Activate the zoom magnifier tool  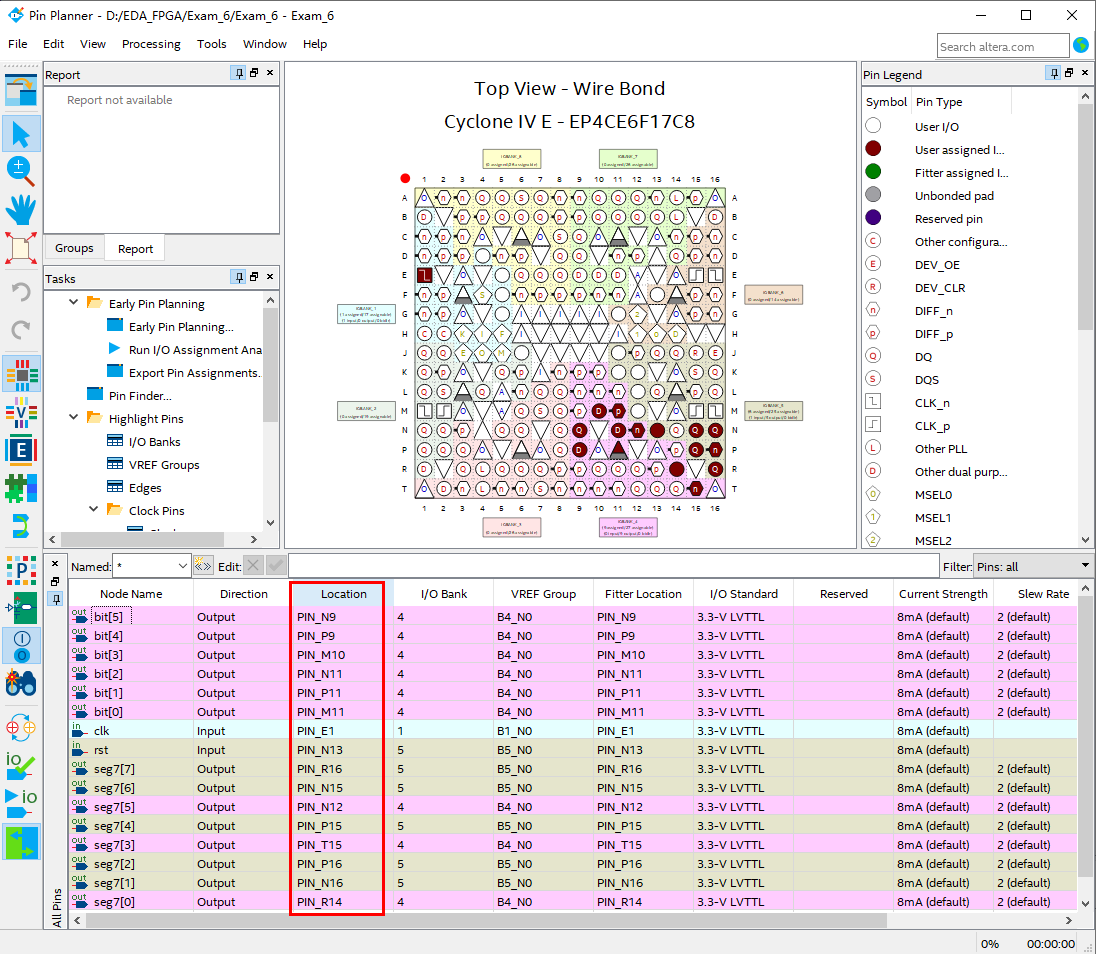pos(21,171)
